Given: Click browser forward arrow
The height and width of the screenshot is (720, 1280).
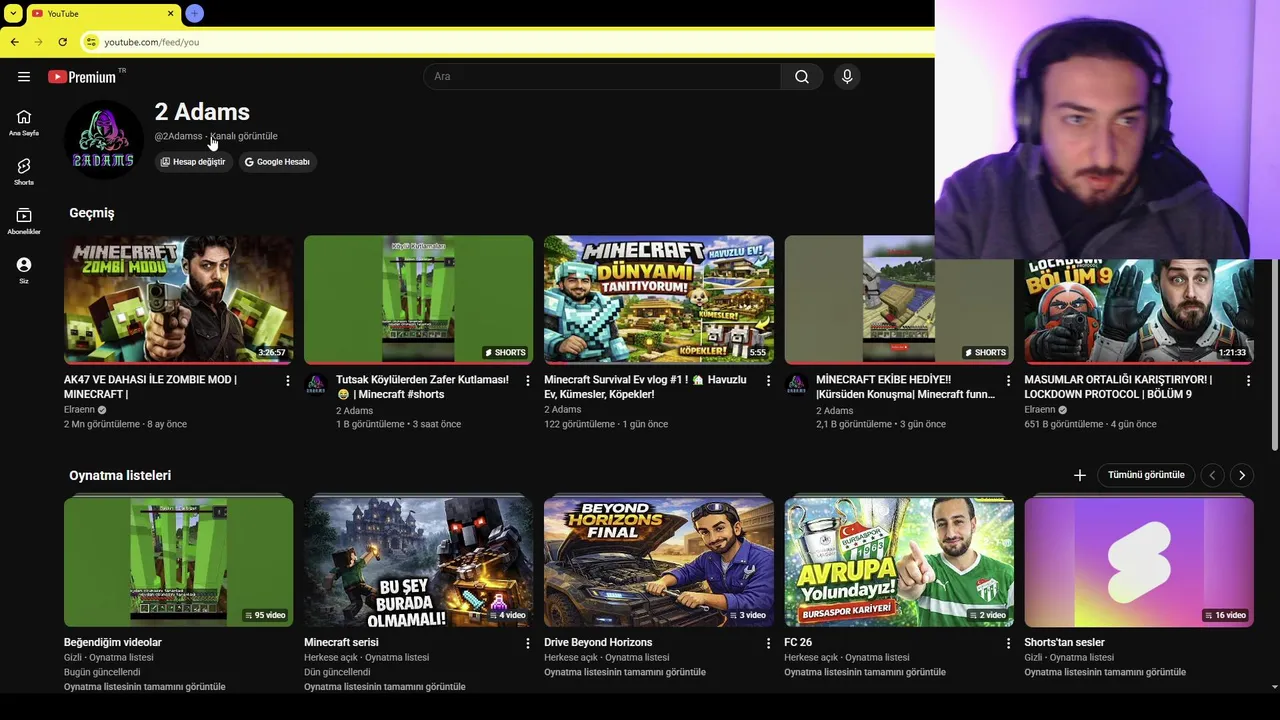Looking at the screenshot, I should 38,42.
